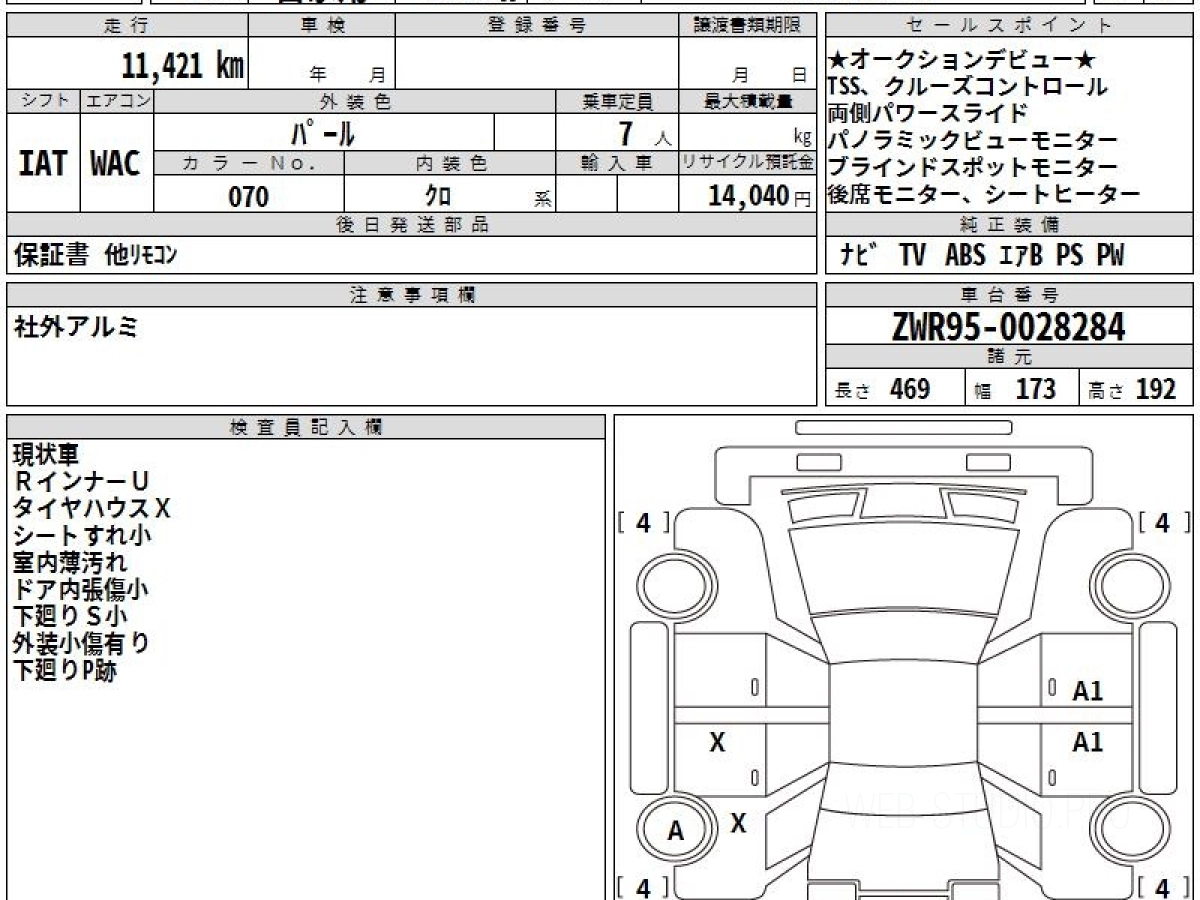Click the 諸元 header
Image resolution: width=1200 pixels, height=900 pixels.
(x=1010, y=357)
